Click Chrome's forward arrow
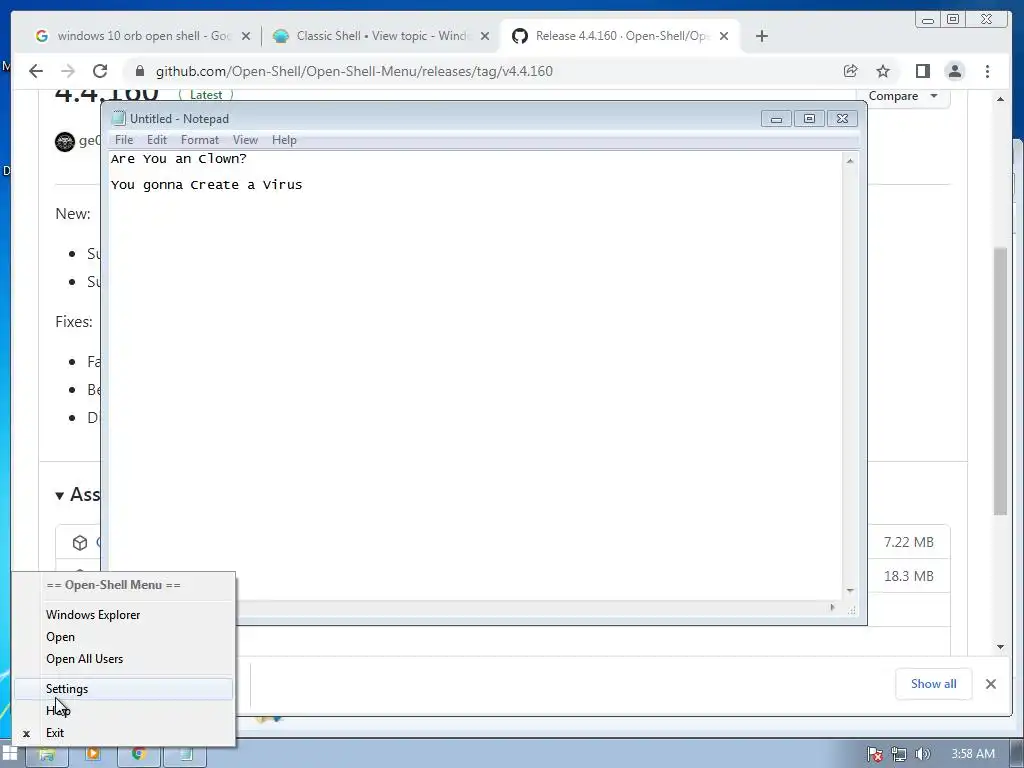 click(68, 71)
